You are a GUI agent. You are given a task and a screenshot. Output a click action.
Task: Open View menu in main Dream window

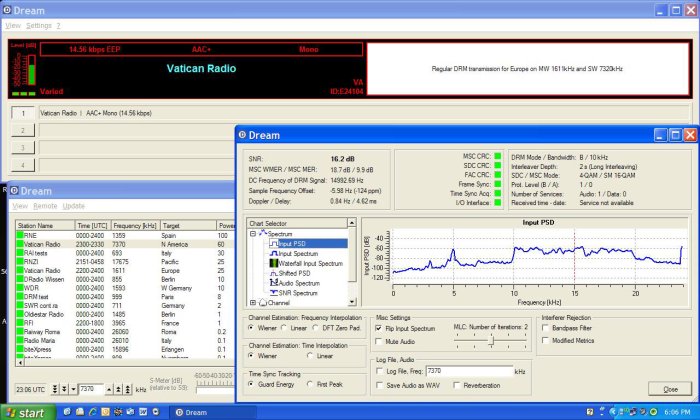12,25
